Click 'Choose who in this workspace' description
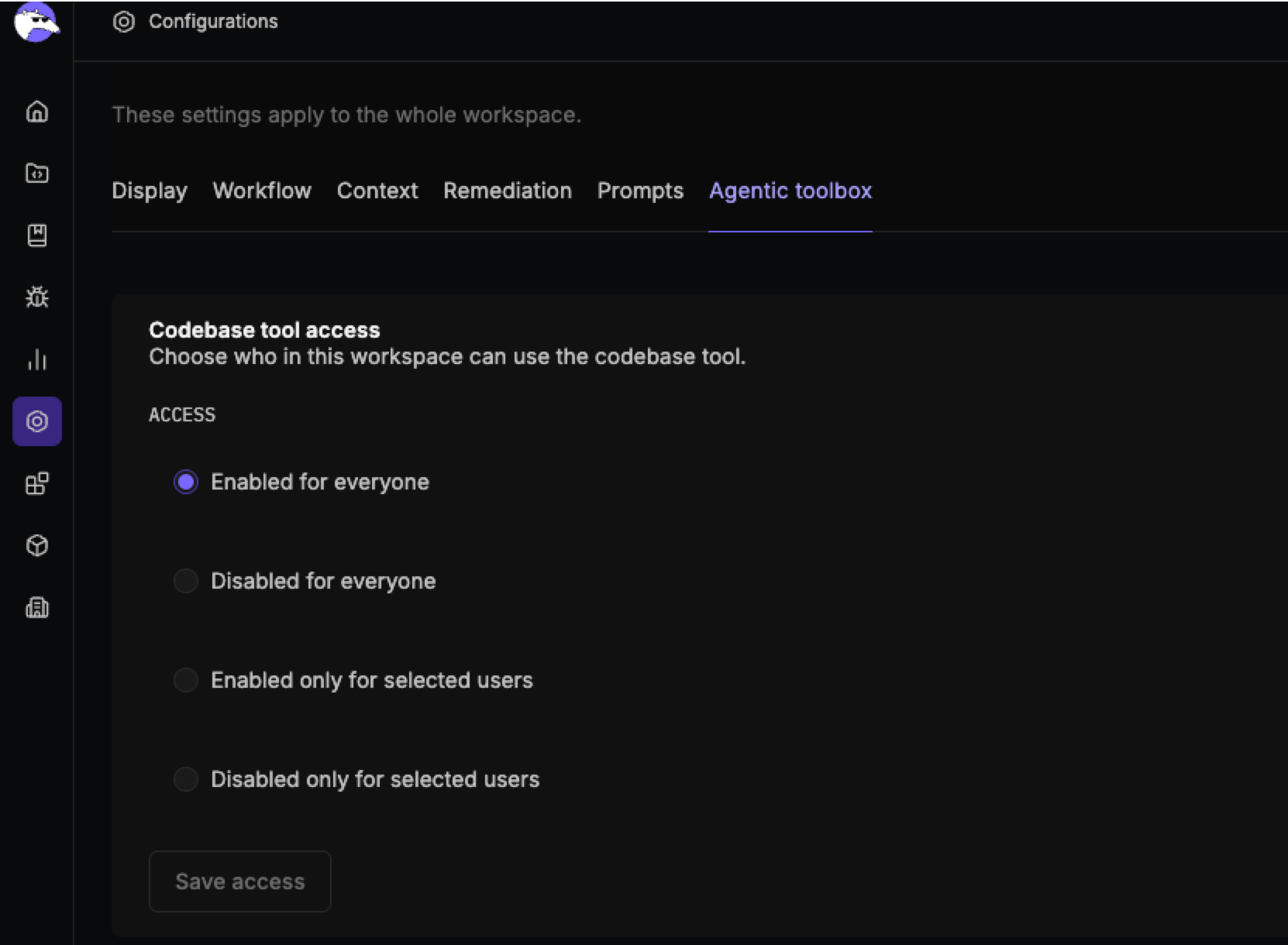 point(447,356)
